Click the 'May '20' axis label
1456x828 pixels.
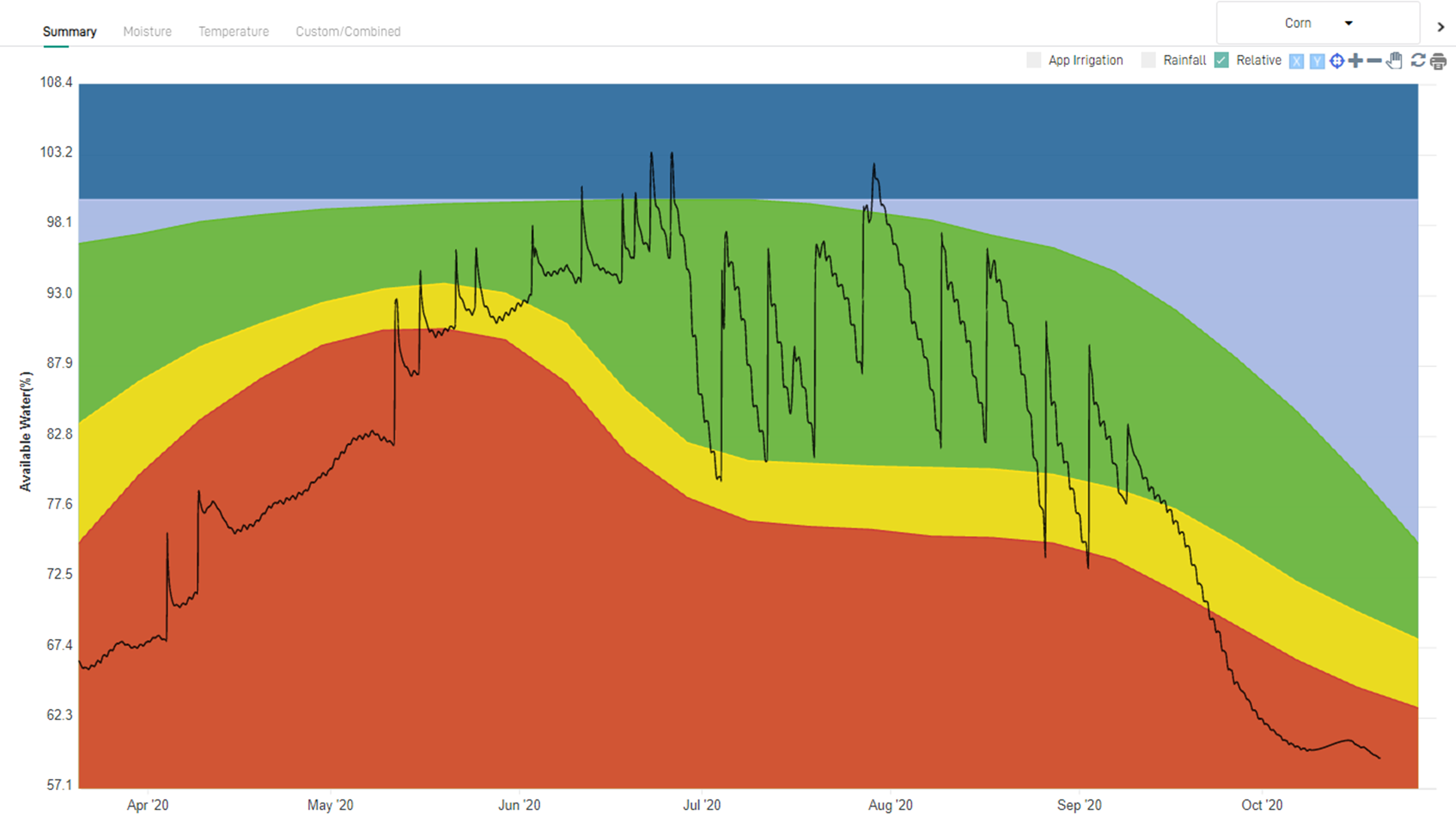click(x=330, y=805)
